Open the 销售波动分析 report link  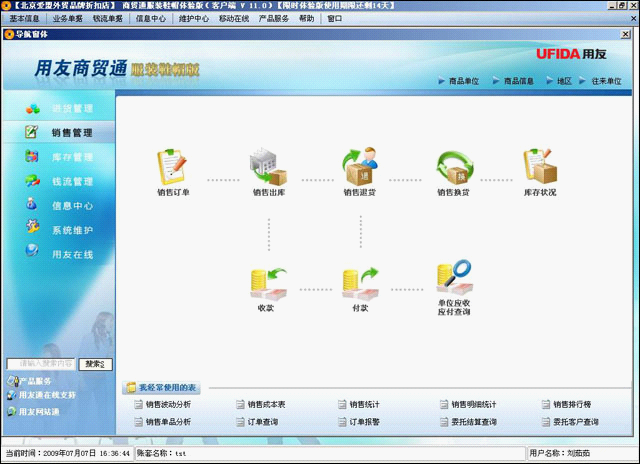tap(167, 405)
